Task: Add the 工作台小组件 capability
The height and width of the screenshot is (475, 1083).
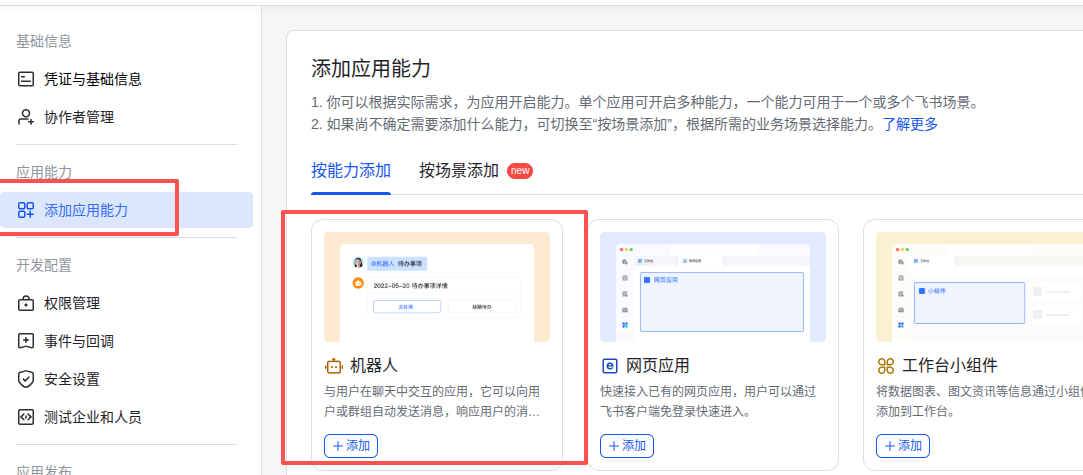Action: [x=903, y=446]
